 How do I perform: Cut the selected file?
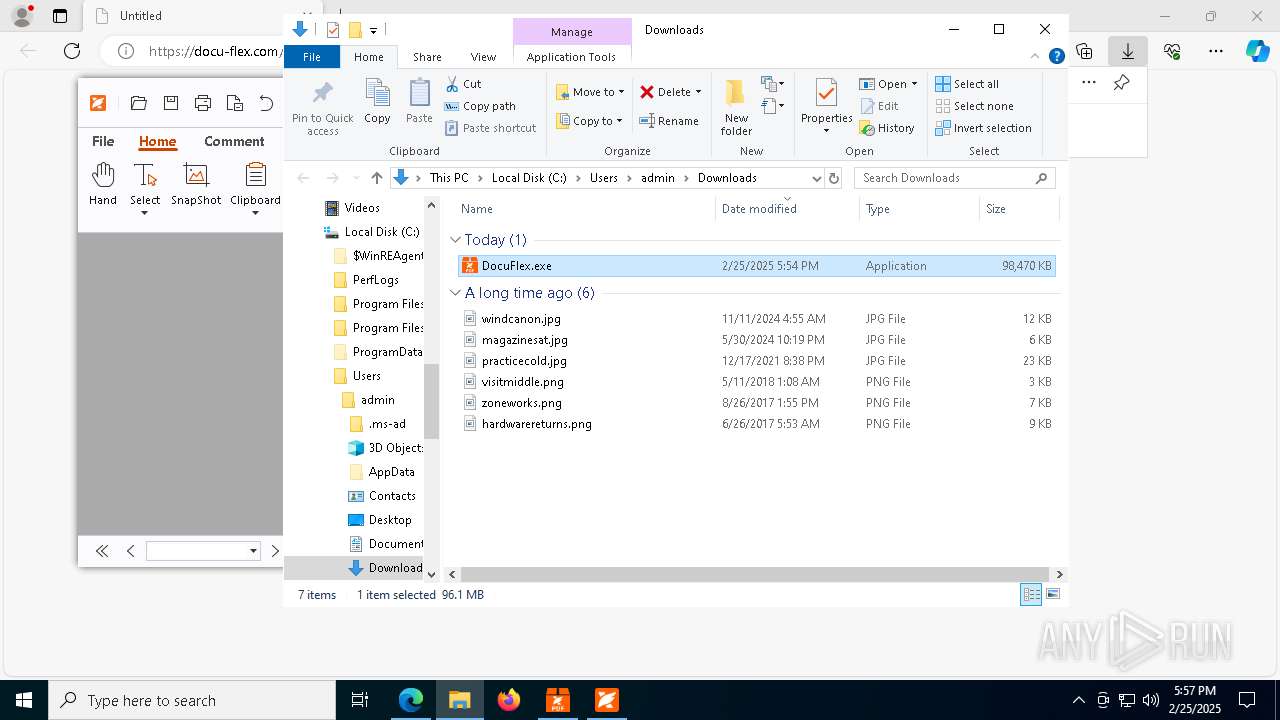tap(463, 84)
